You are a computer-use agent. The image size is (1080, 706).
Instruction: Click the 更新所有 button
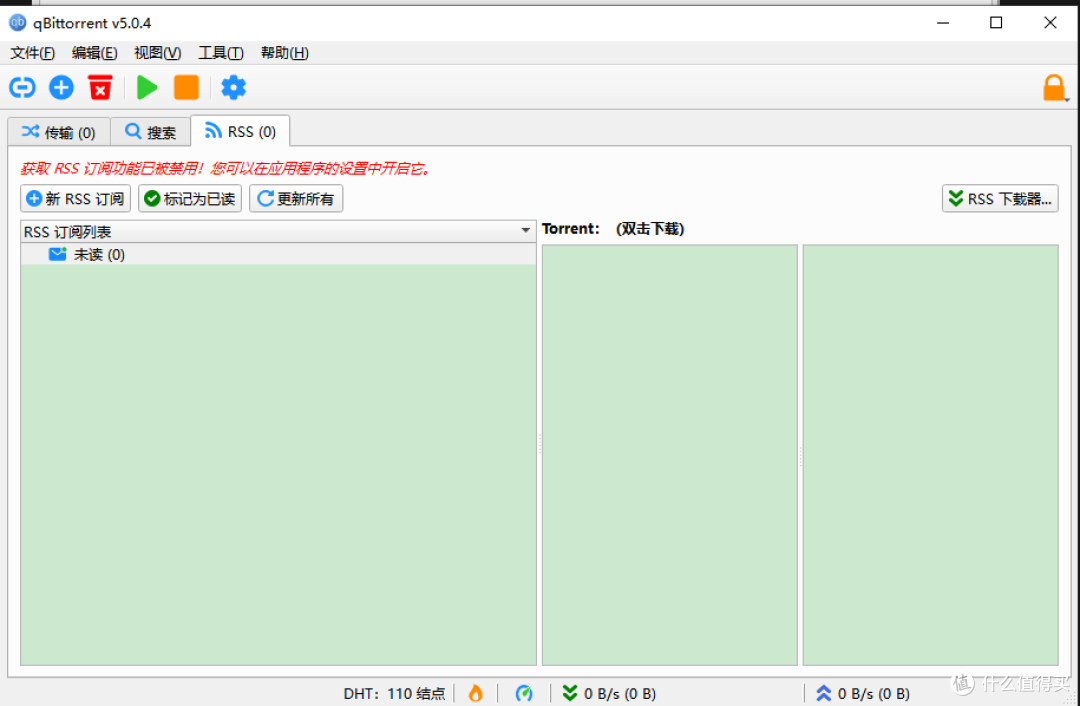295,199
